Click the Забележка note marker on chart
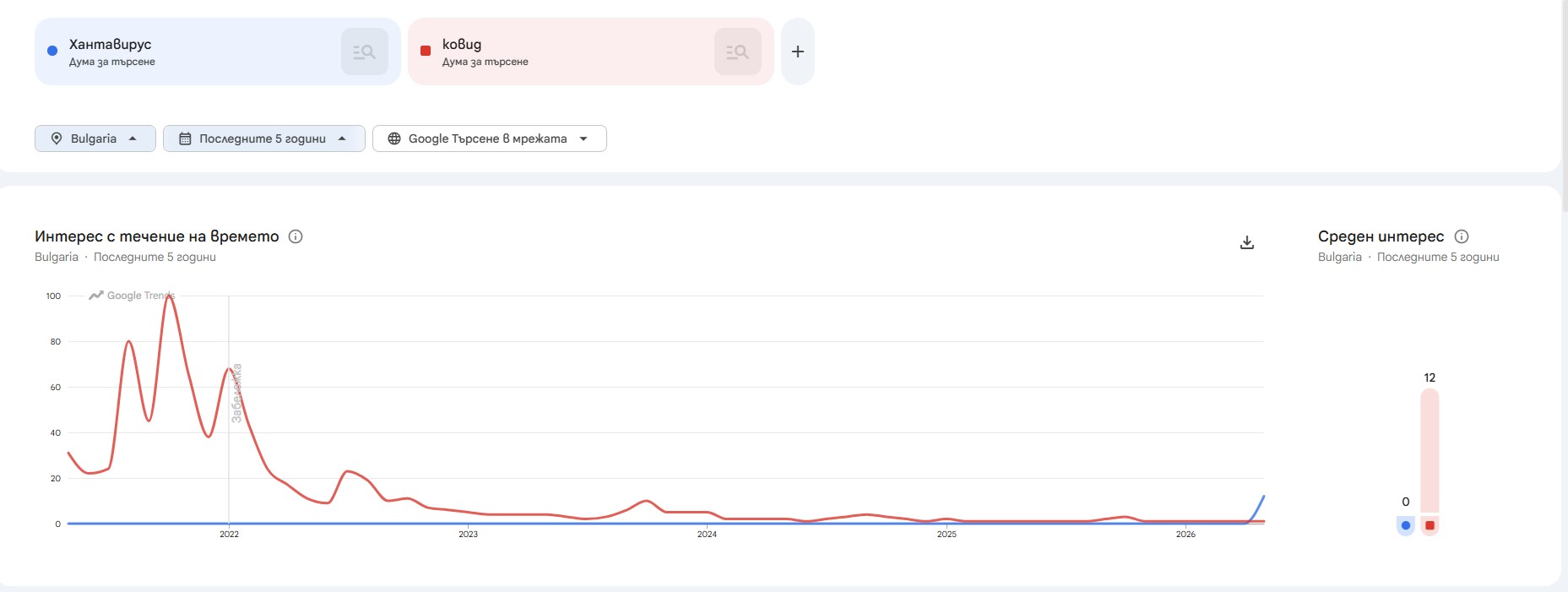 tap(236, 393)
